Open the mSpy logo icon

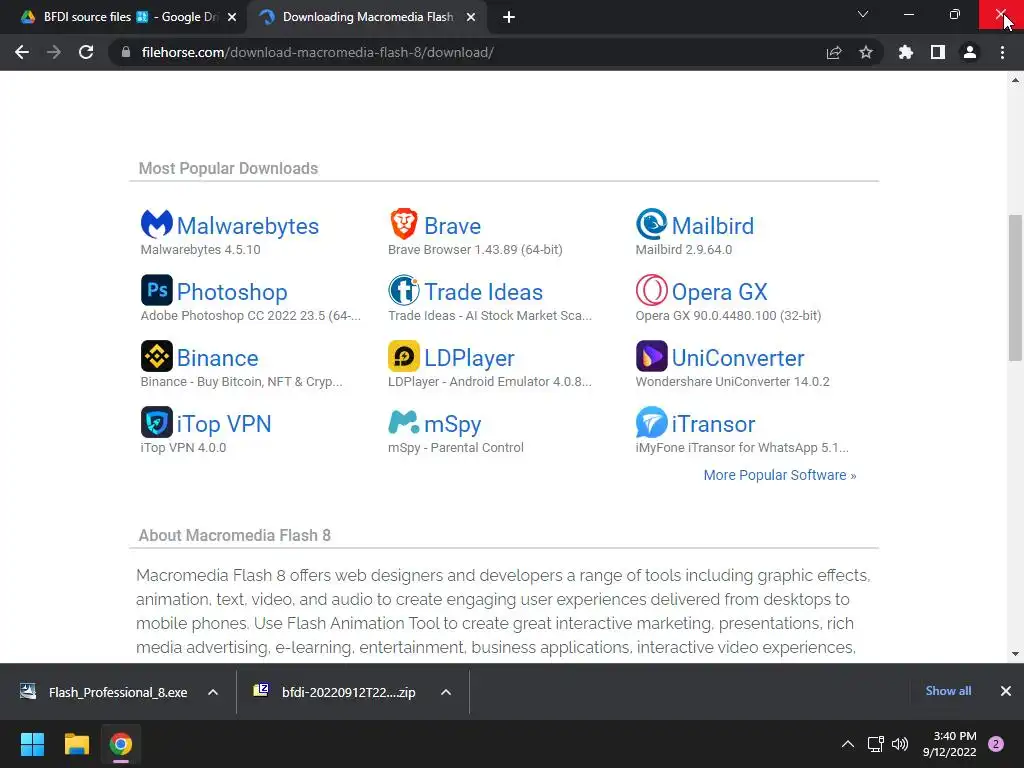point(404,422)
